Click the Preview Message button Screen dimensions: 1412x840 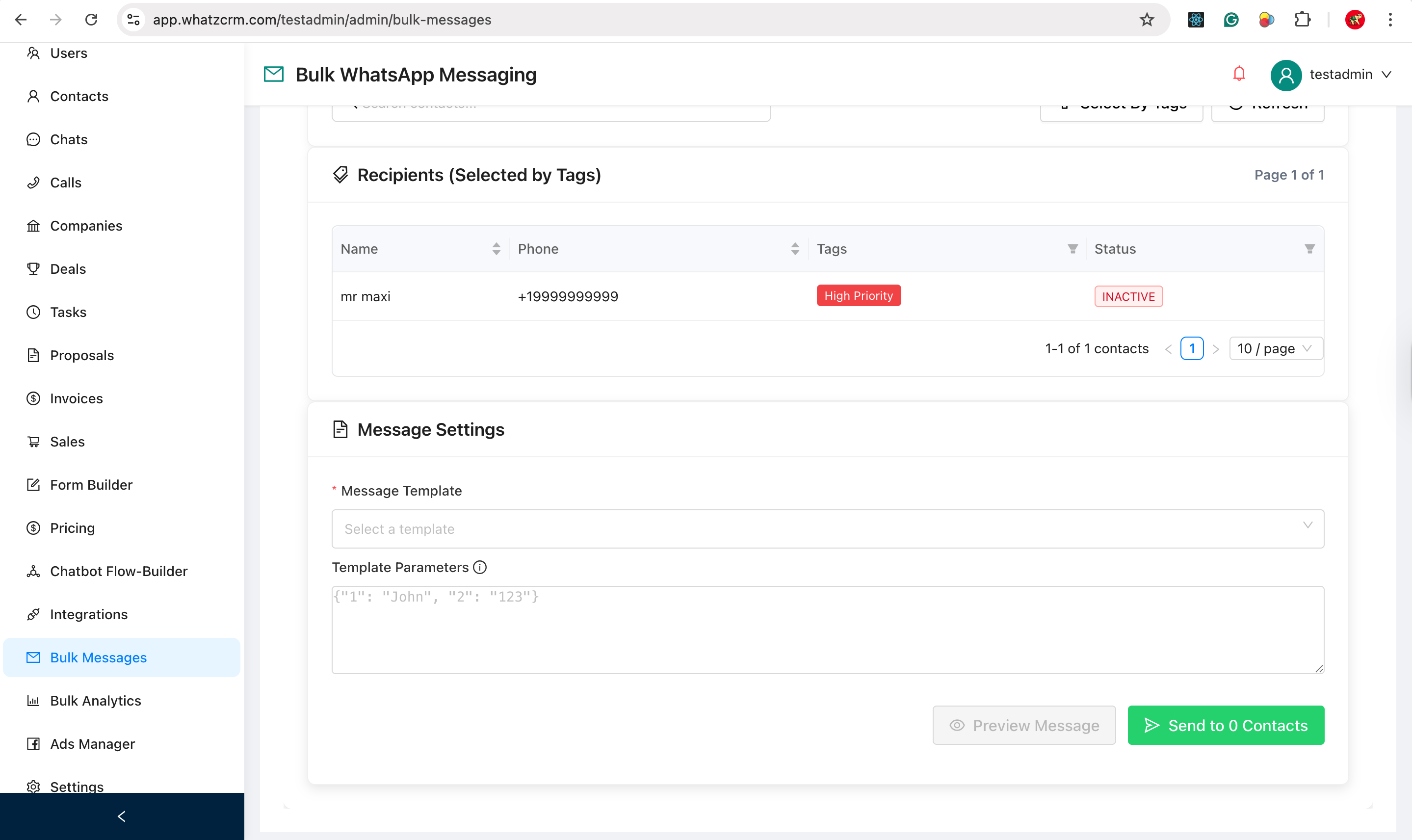1024,725
